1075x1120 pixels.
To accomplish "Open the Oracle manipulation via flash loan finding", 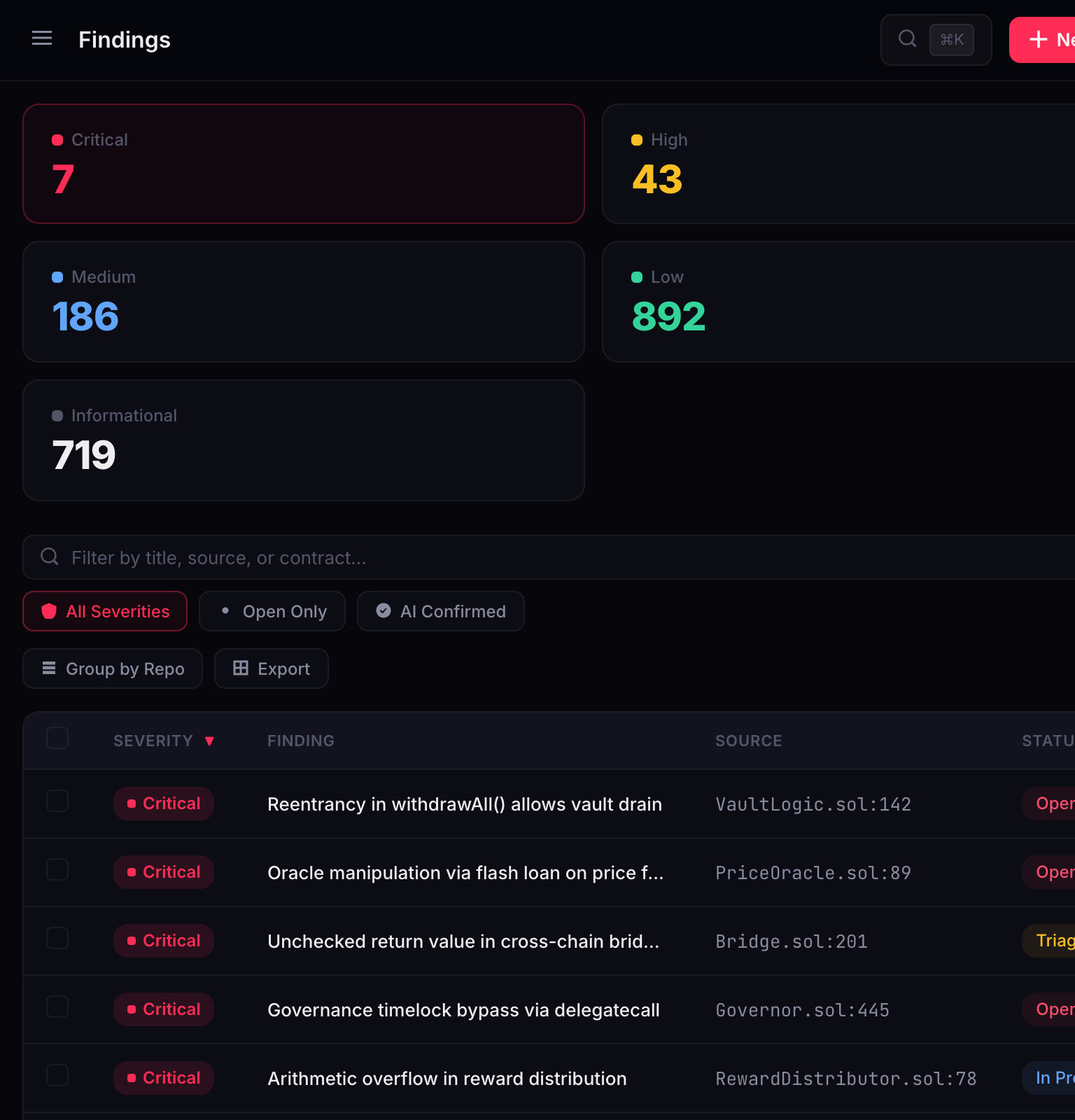I will [465, 873].
